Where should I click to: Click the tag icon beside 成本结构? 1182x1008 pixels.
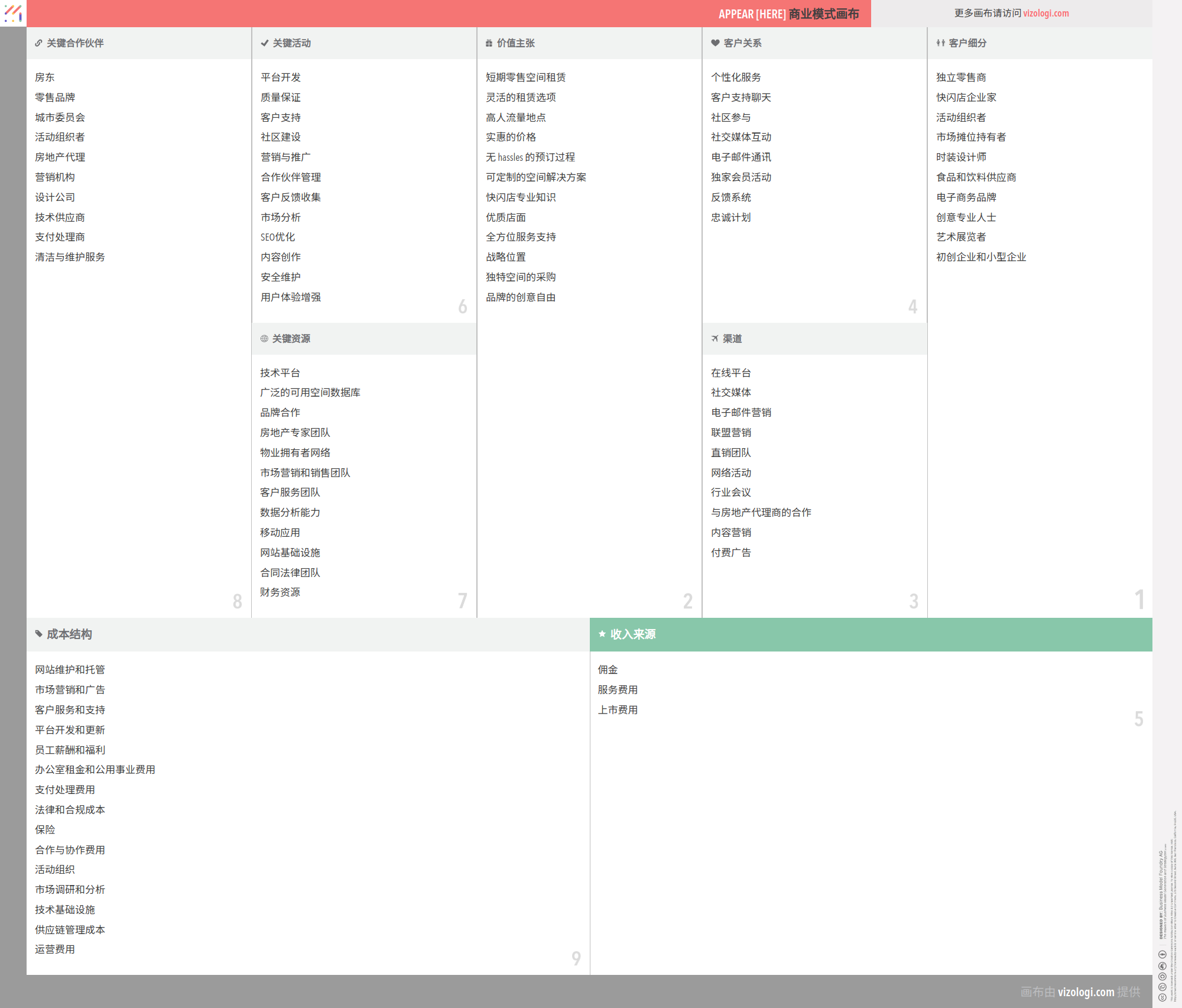pos(39,634)
